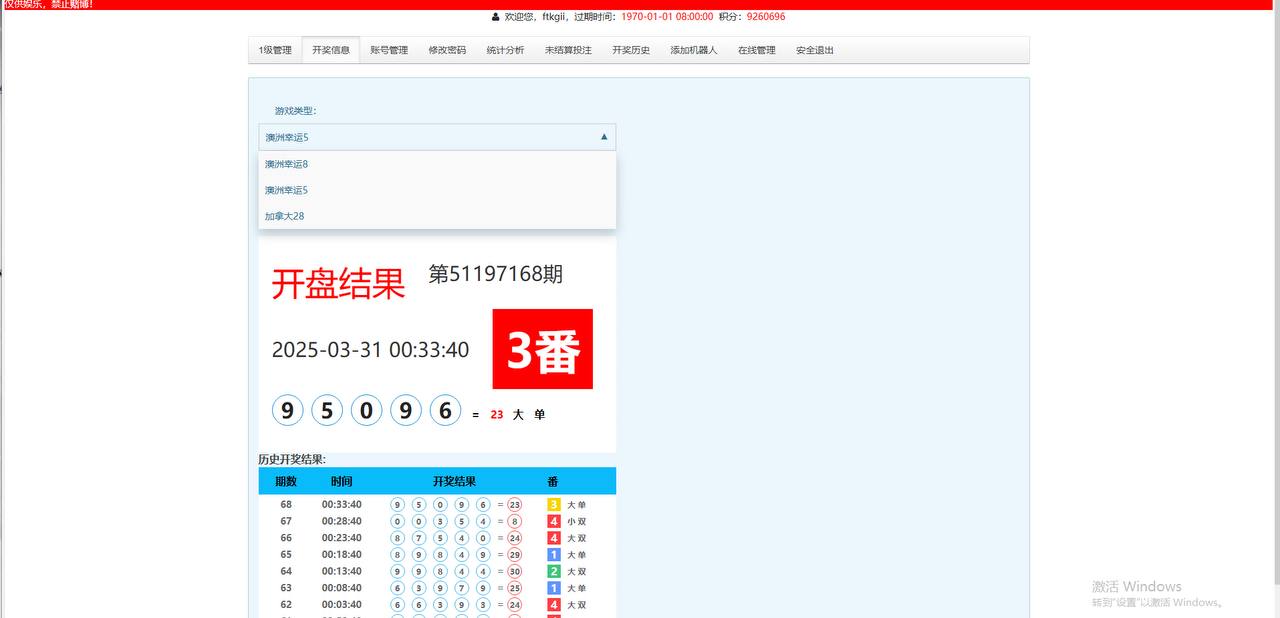Open the 账号管理 tab

point(389,50)
